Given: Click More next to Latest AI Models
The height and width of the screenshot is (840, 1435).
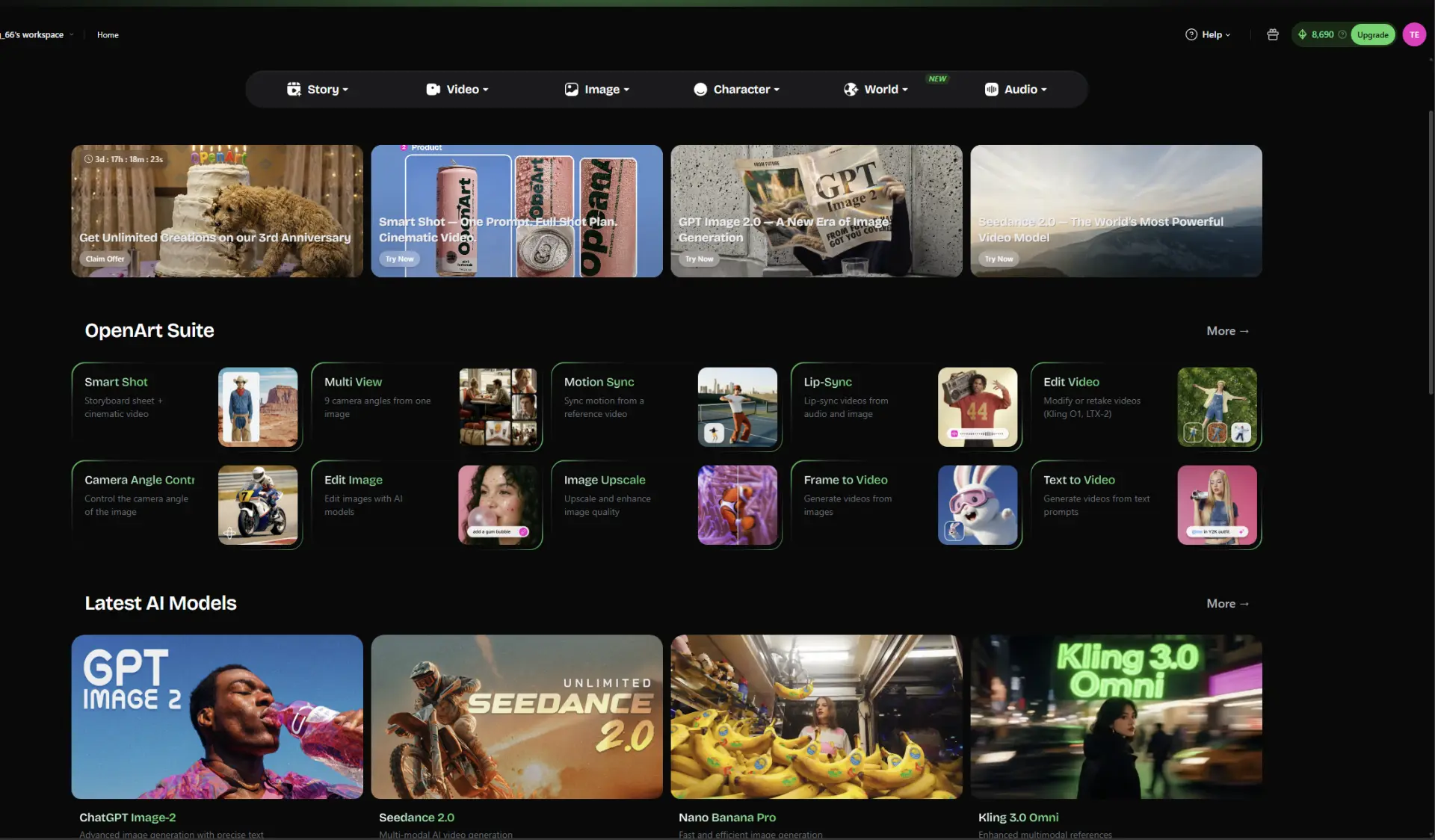Looking at the screenshot, I should coord(1227,603).
